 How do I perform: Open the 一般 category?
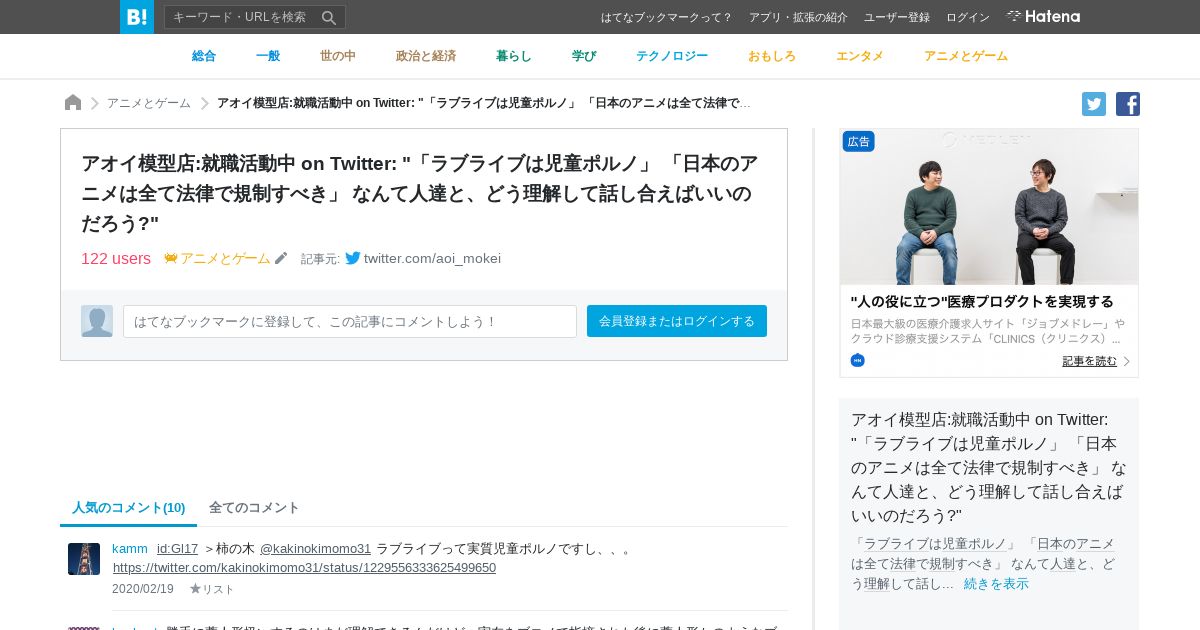(x=268, y=56)
